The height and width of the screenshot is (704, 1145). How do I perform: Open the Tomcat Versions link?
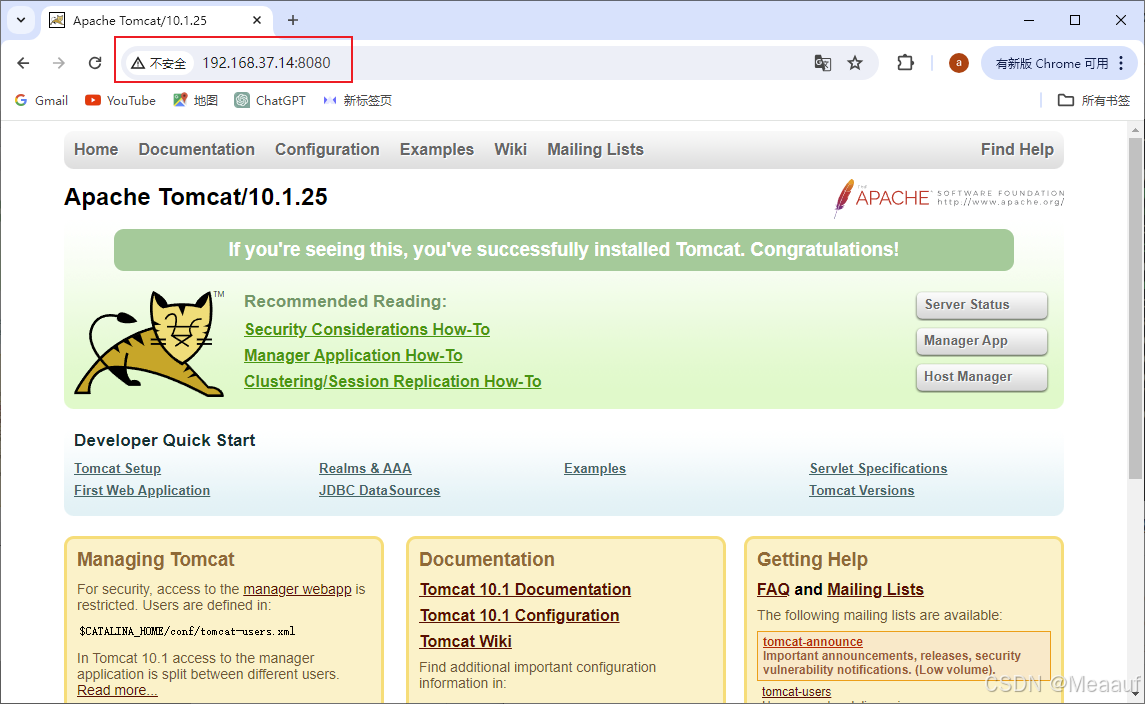(x=862, y=491)
